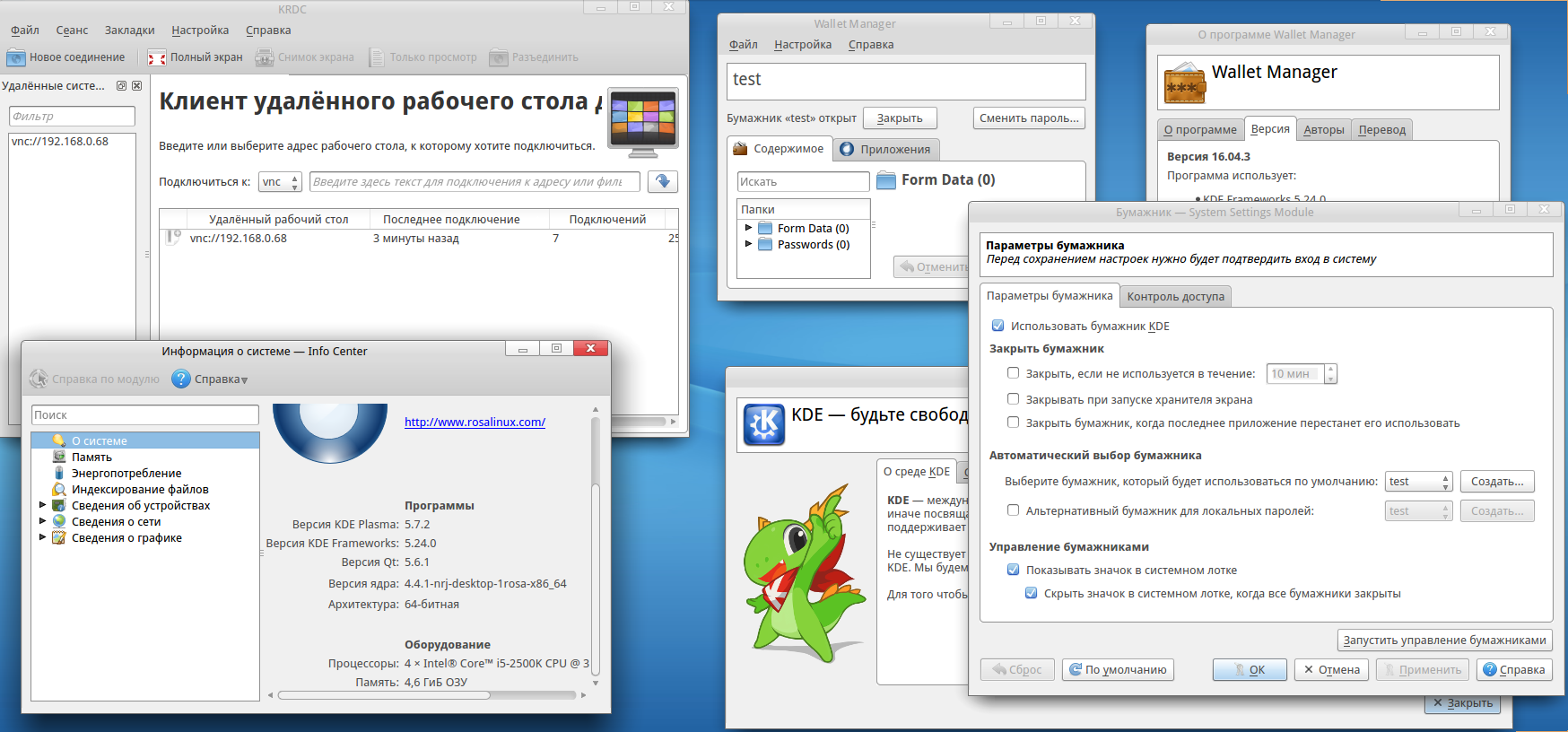Expand the Сведения об устройствах tree node
The width and height of the screenshot is (1568, 732).
click(x=42, y=505)
